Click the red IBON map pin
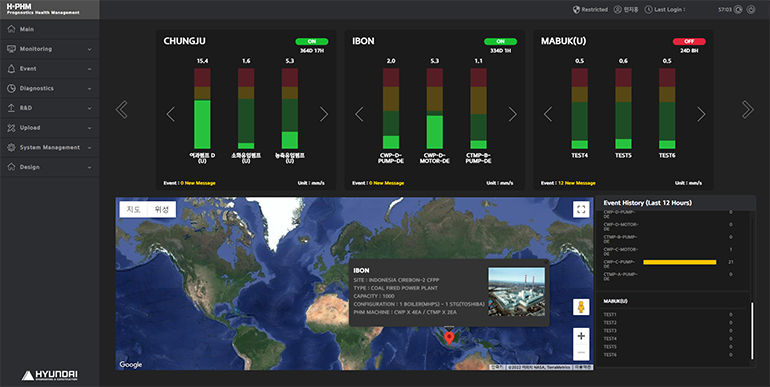Image resolution: width=770 pixels, height=387 pixels. (449, 338)
